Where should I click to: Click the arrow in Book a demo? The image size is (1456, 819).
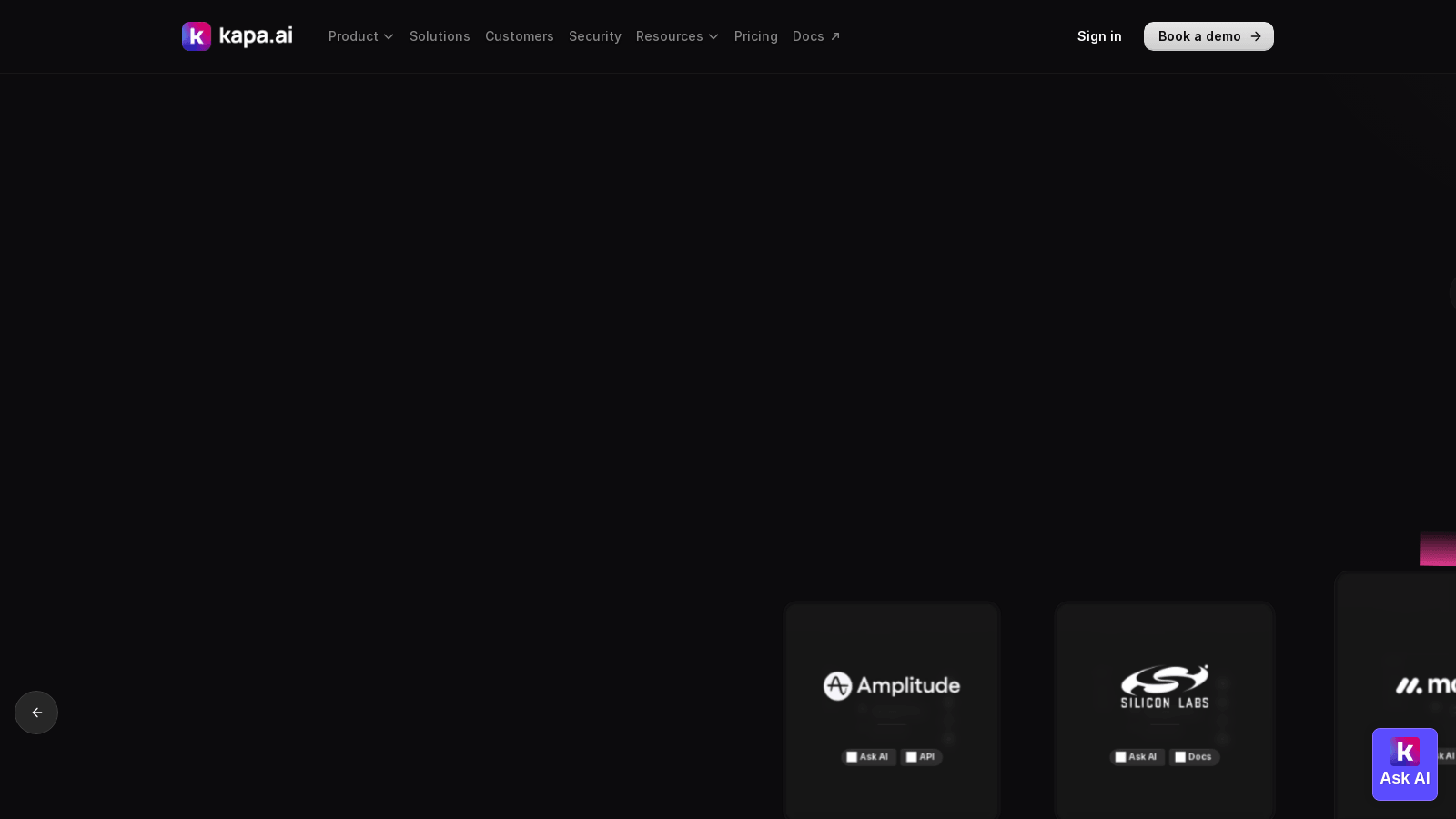point(1256,36)
